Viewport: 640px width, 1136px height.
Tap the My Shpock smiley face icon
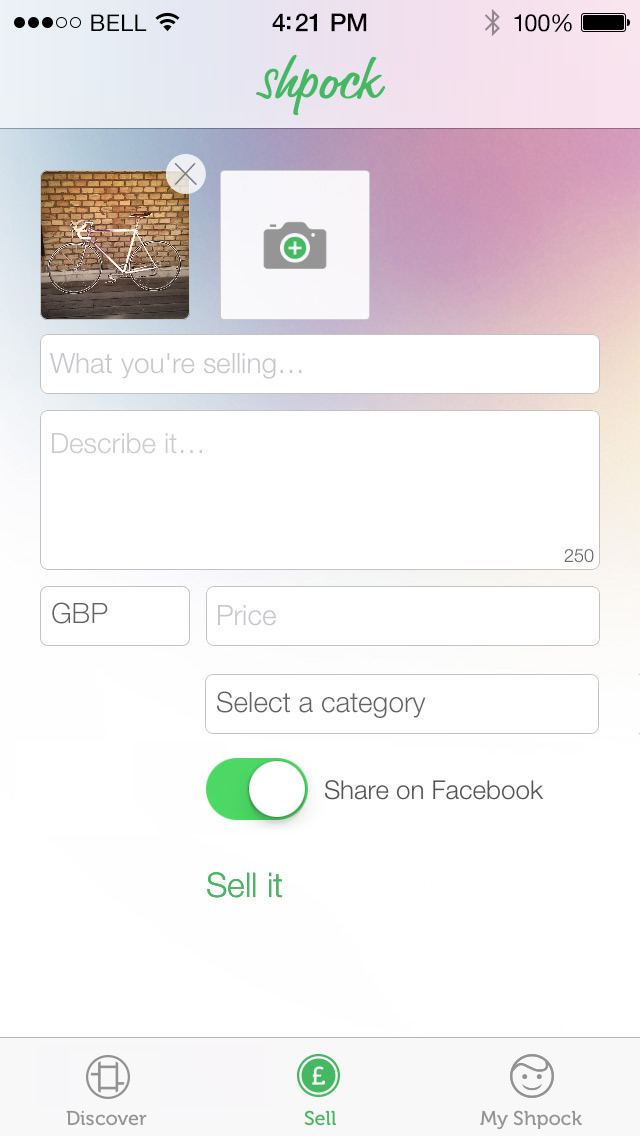pyautogui.click(x=531, y=1077)
